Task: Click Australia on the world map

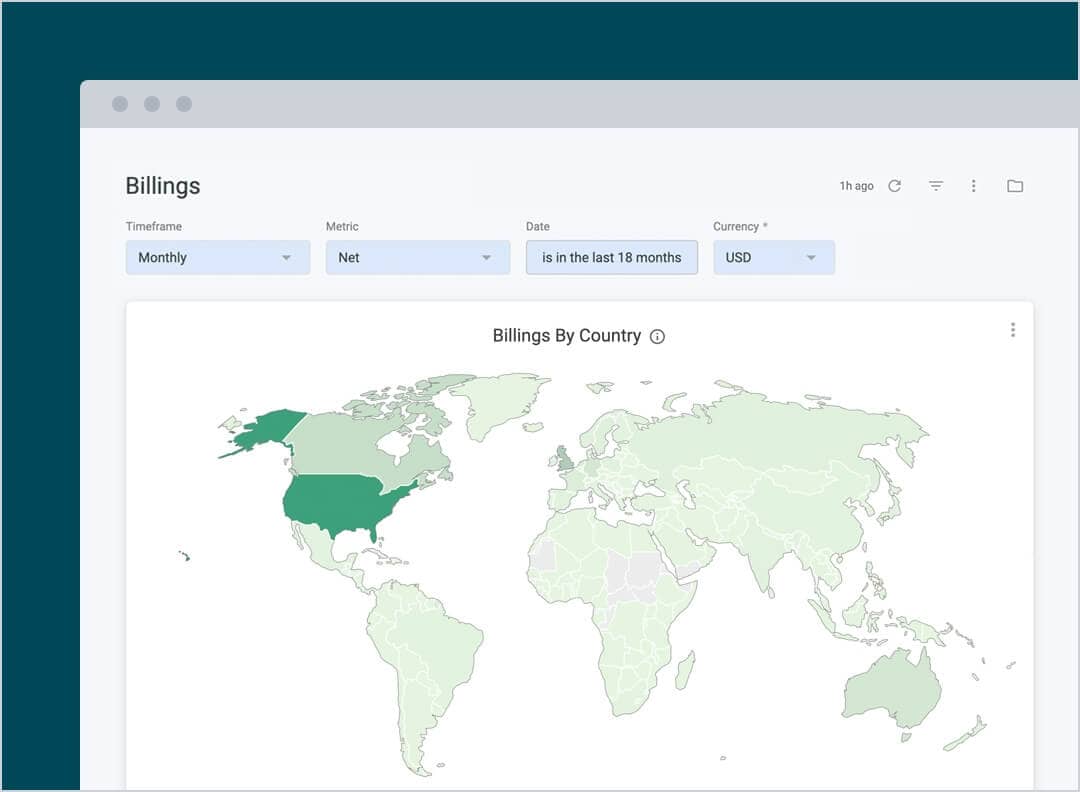Action: coord(892,691)
